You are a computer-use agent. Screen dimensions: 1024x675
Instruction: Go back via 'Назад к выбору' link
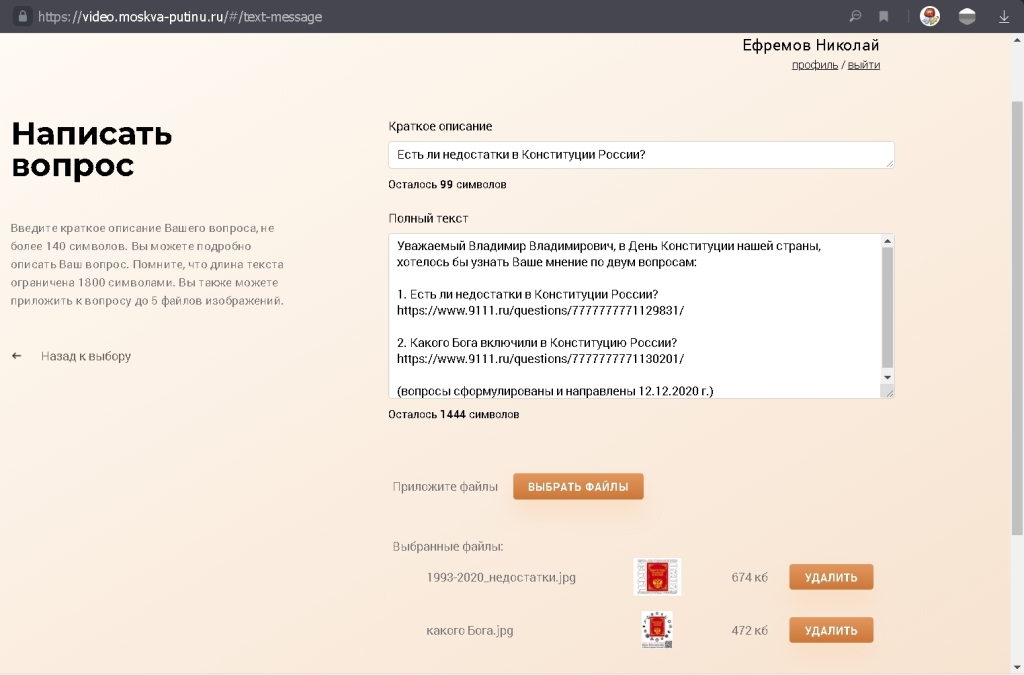pos(86,356)
